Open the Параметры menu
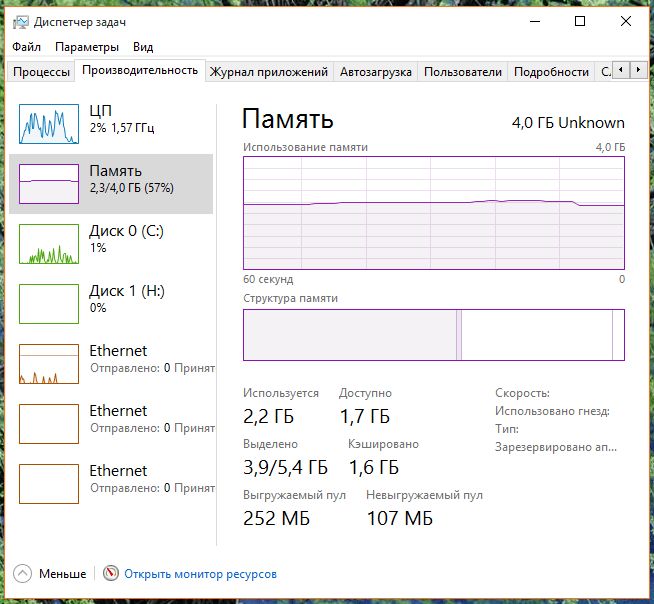654x604 pixels. (x=87, y=47)
